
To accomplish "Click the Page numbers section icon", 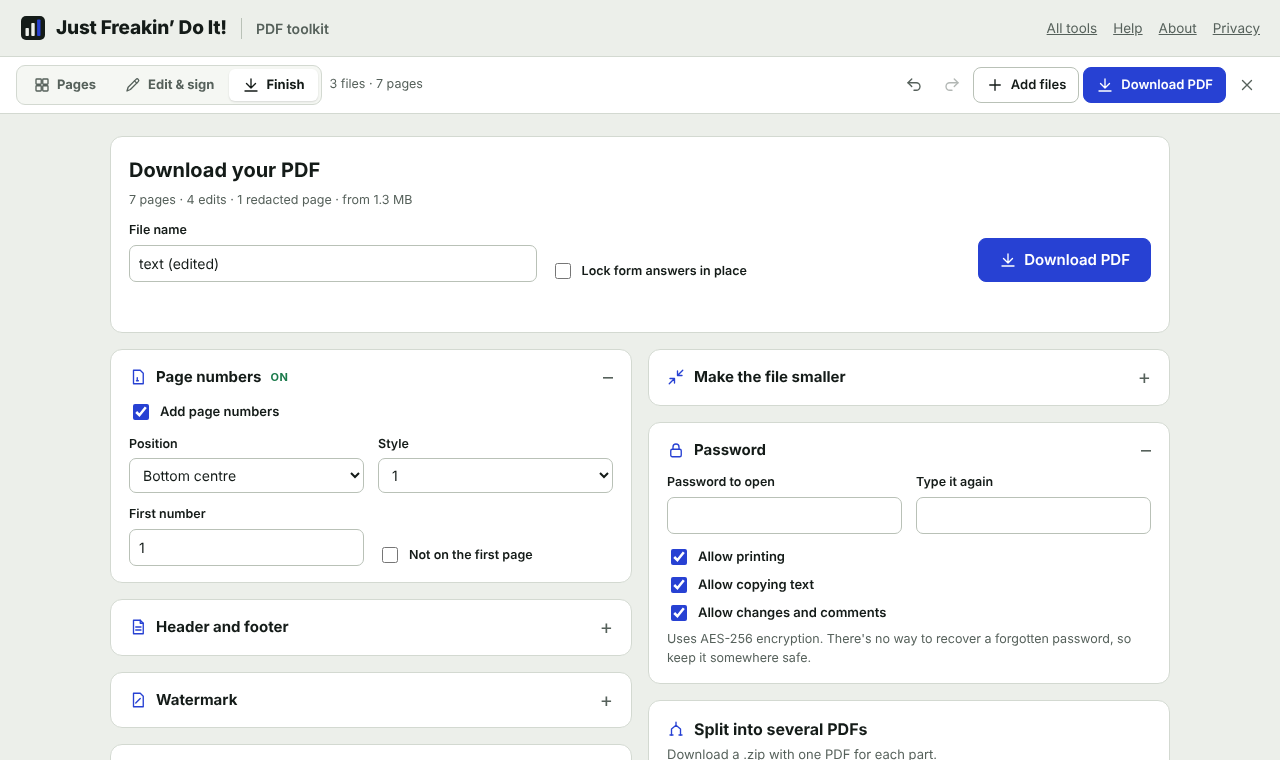I will (139, 377).
